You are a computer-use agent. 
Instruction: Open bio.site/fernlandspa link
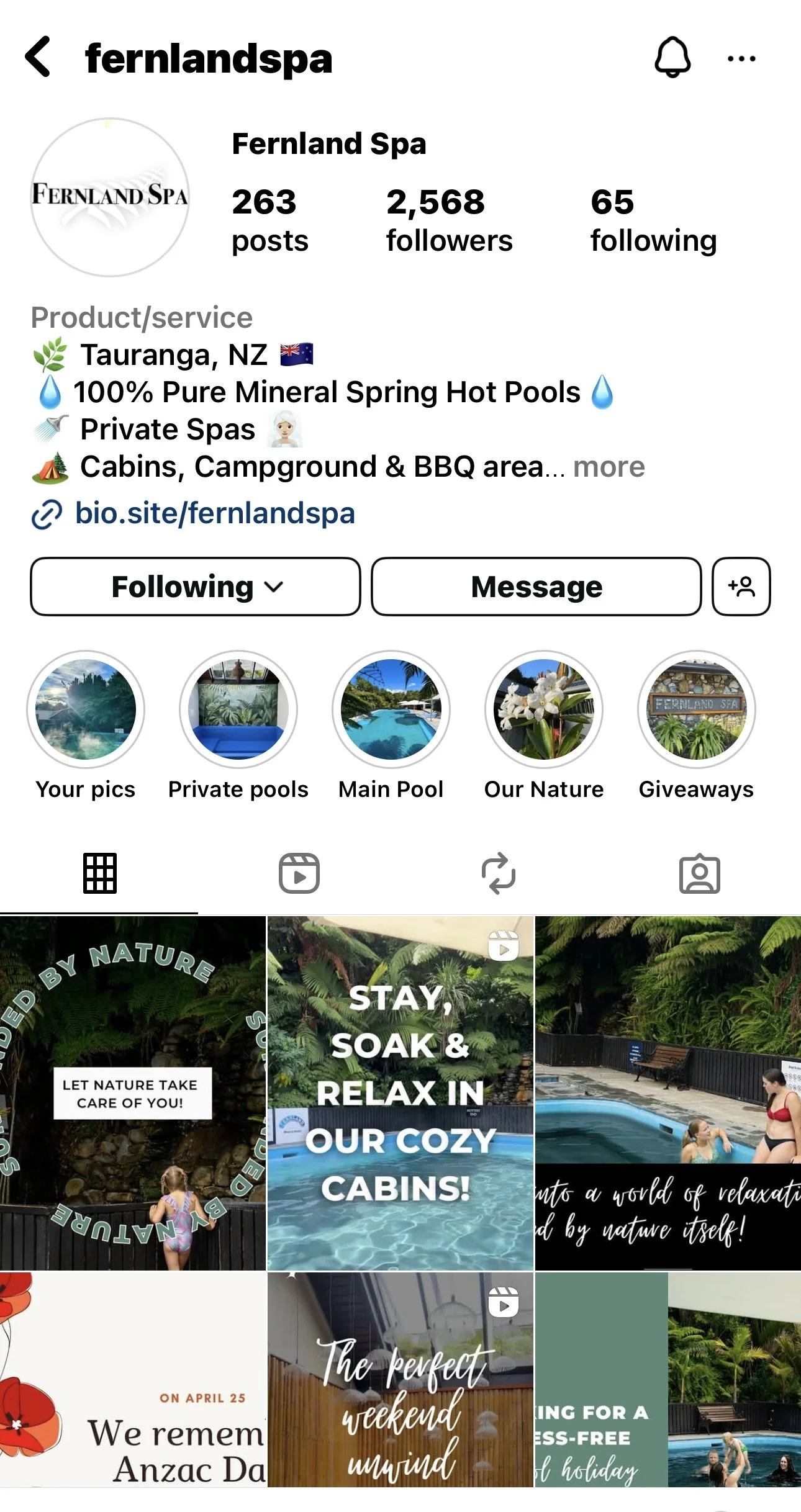[x=215, y=513]
